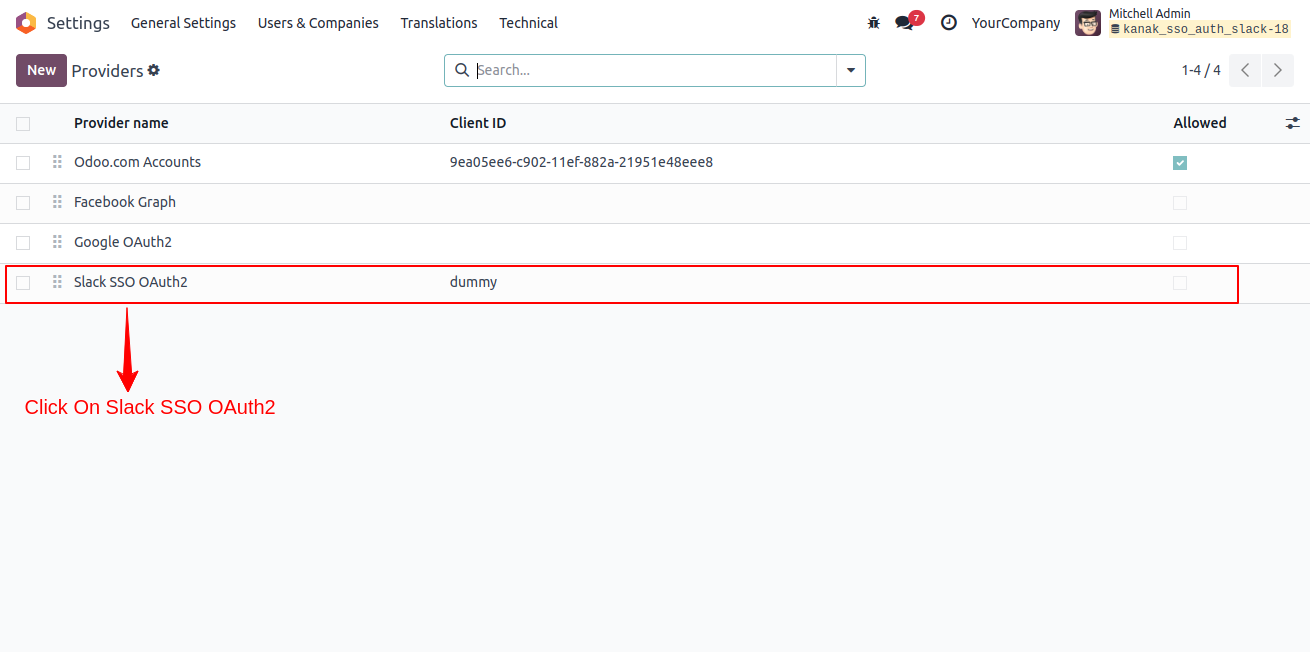Open the Slack SSO OAuth2 provider

click(x=131, y=282)
